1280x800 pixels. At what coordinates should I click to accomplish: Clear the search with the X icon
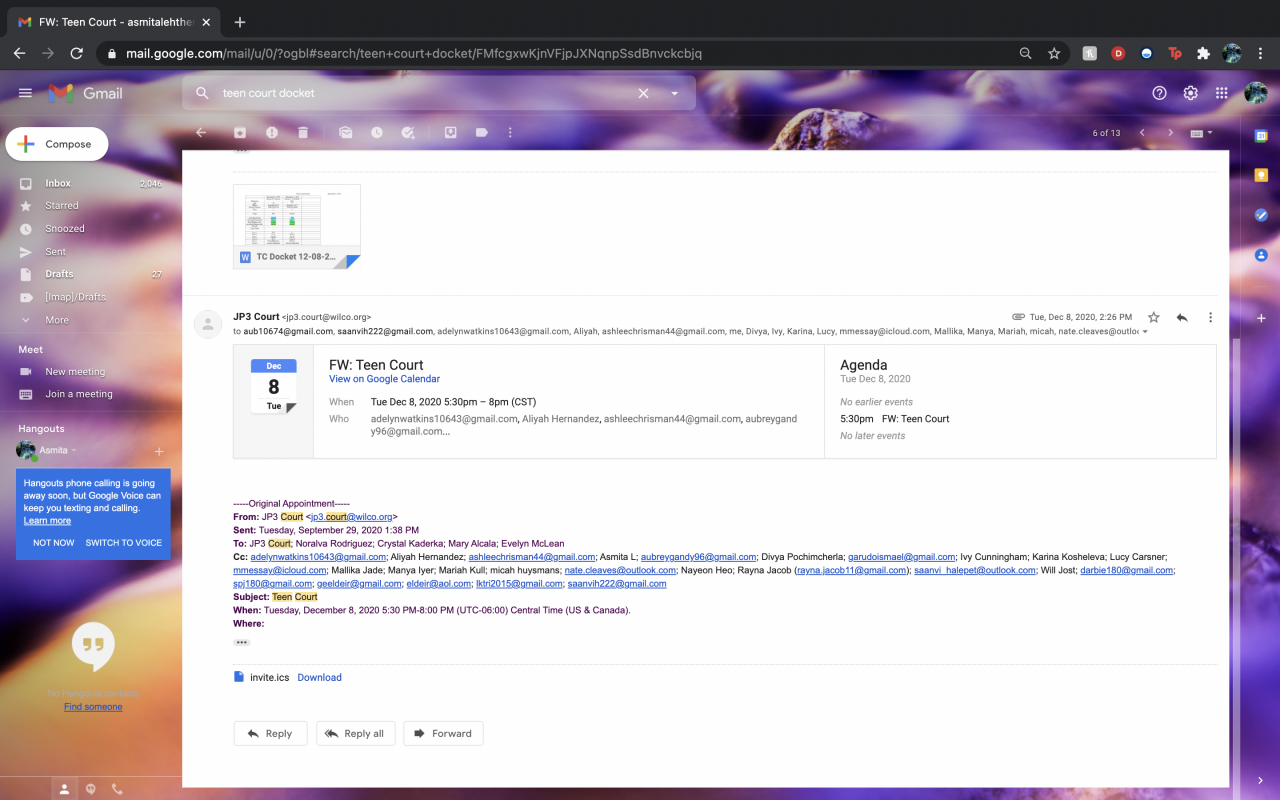click(x=643, y=93)
